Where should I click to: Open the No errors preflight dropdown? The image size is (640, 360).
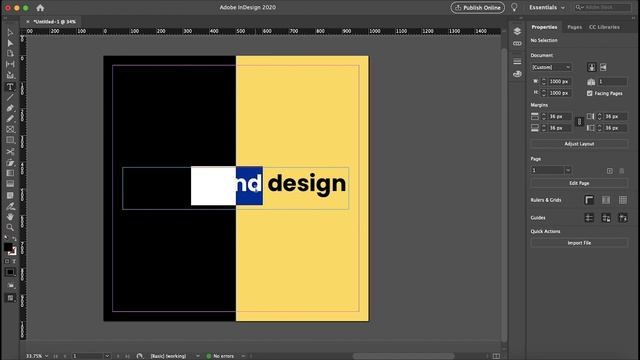(x=243, y=356)
